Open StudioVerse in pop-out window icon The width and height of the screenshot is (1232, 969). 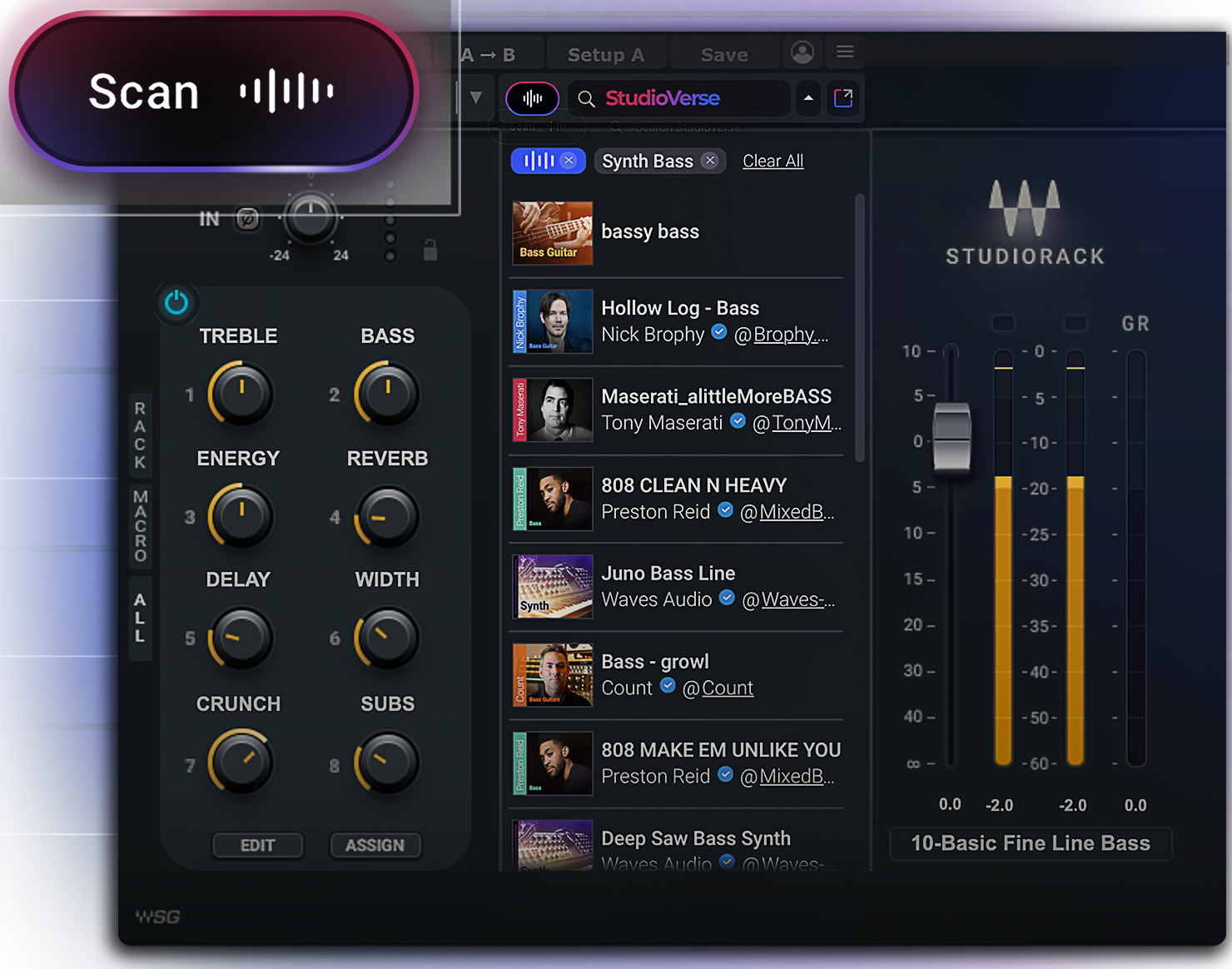(843, 98)
